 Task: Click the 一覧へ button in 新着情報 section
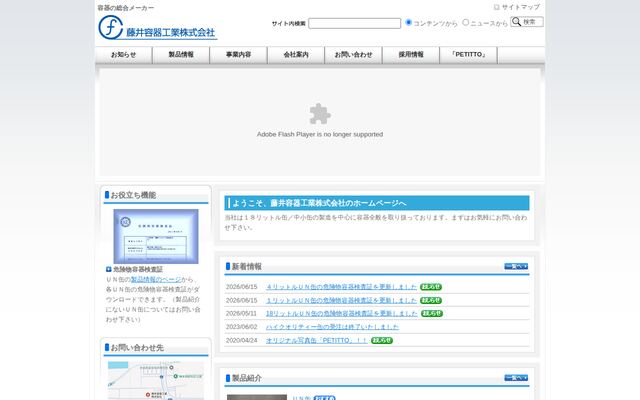(516, 267)
